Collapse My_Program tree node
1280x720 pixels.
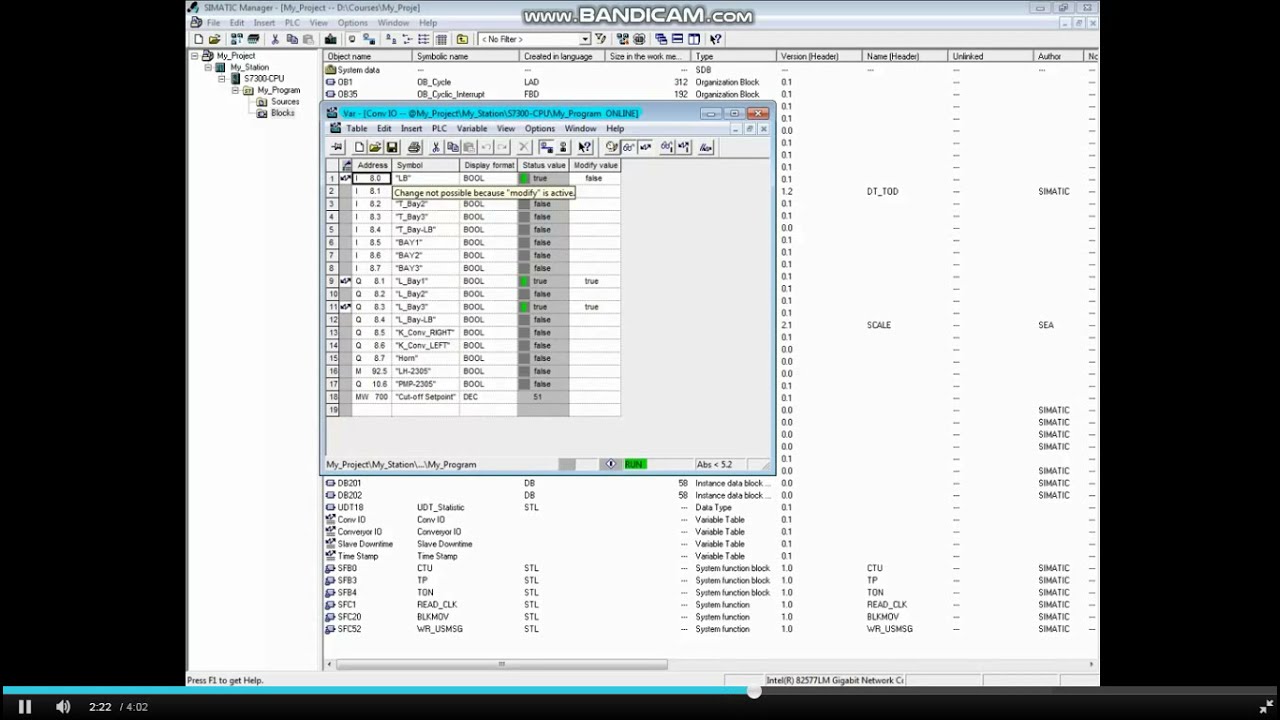pos(236,90)
